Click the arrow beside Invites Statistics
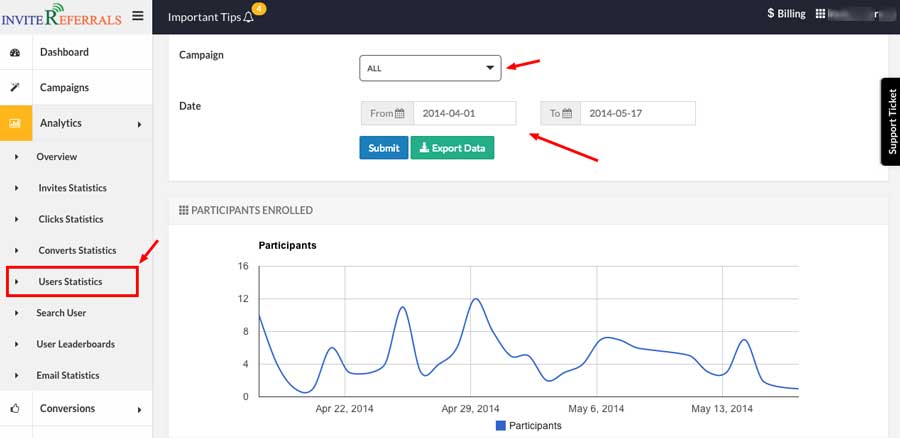The height and width of the screenshot is (438, 900). click(x=17, y=188)
